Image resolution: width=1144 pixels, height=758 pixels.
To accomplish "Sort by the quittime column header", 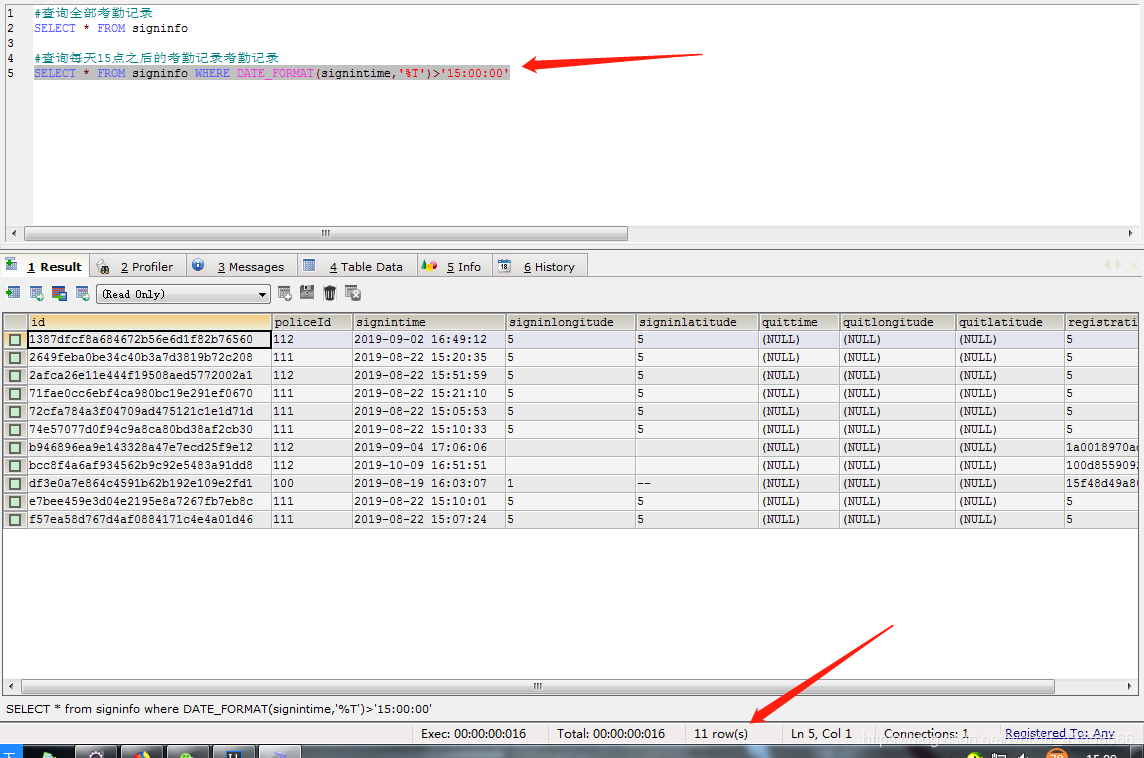I will tap(799, 322).
